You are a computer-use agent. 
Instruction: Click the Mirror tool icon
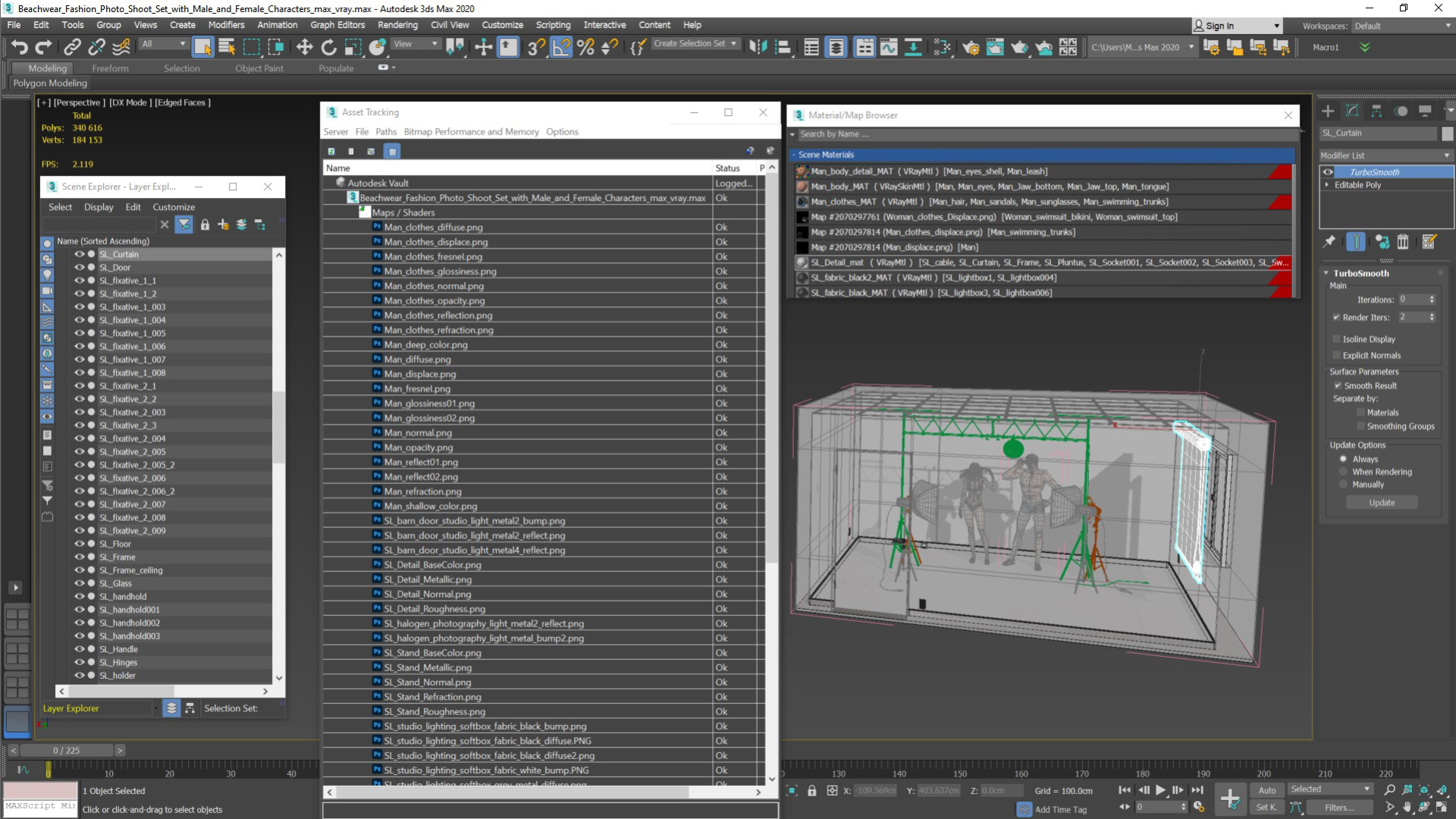[758, 47]
